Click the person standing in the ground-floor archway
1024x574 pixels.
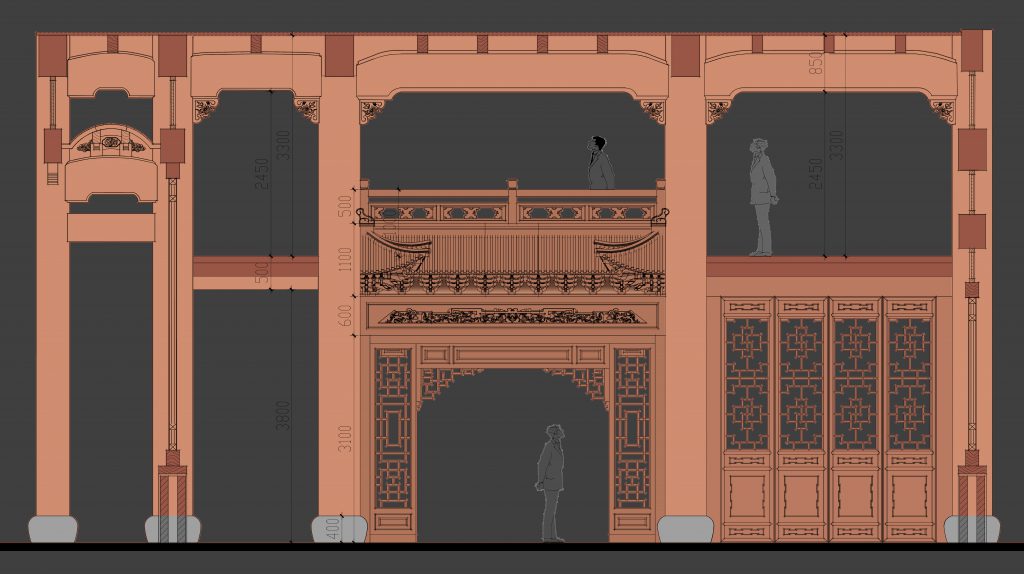click(550, 482)
